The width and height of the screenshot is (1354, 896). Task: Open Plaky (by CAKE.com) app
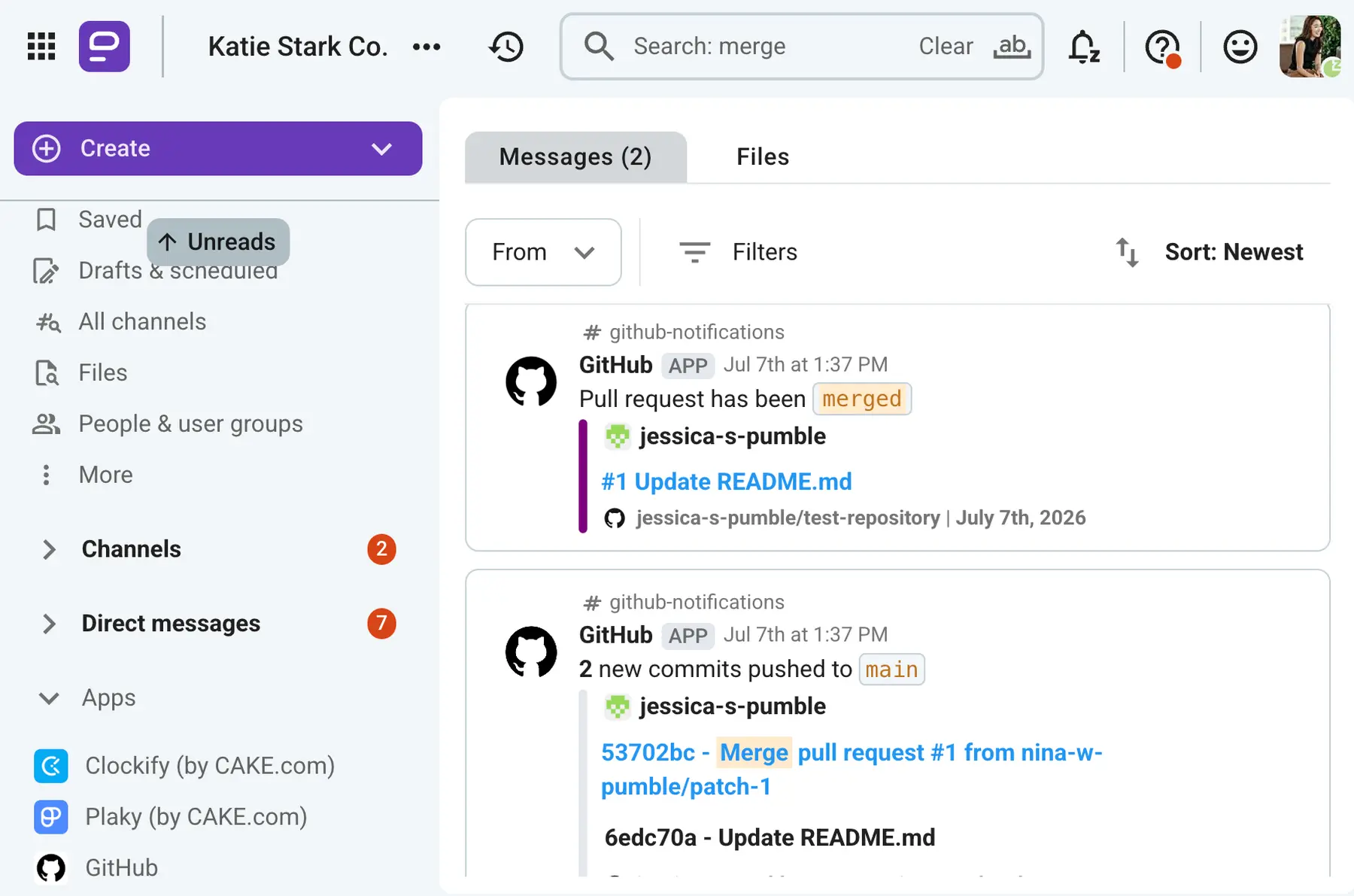click(x=196, y=817)
